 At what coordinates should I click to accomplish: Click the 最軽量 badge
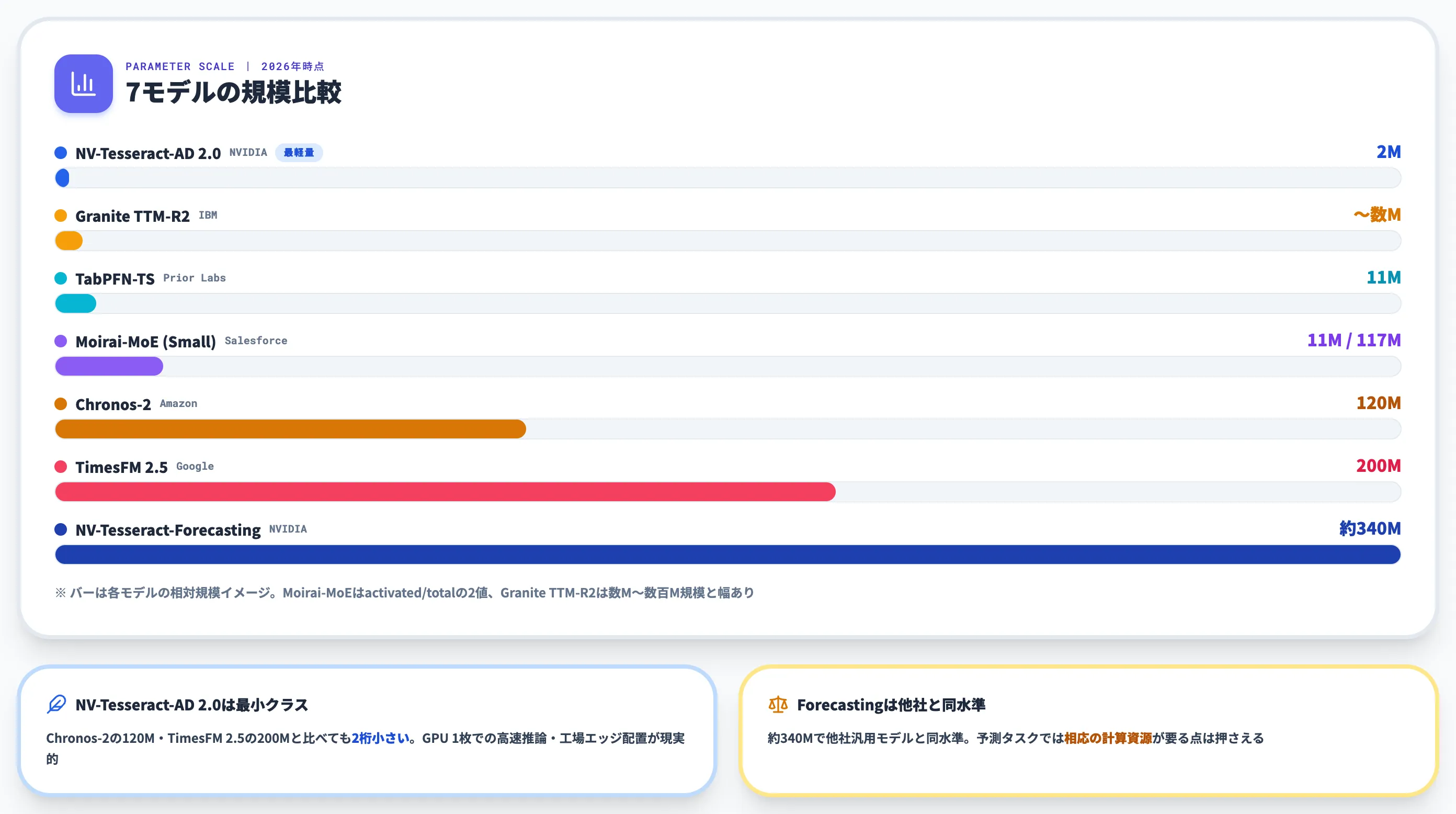coord(299,153)
